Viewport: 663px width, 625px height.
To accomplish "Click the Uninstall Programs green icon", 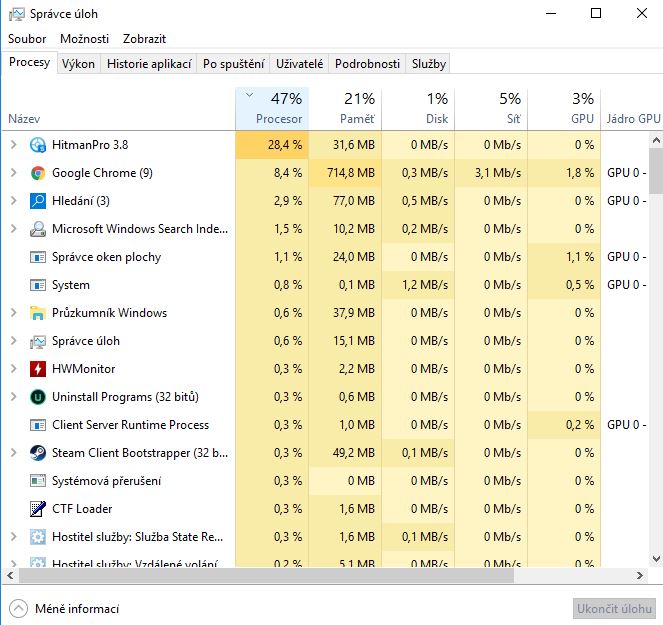I will (x=38, y=397).
